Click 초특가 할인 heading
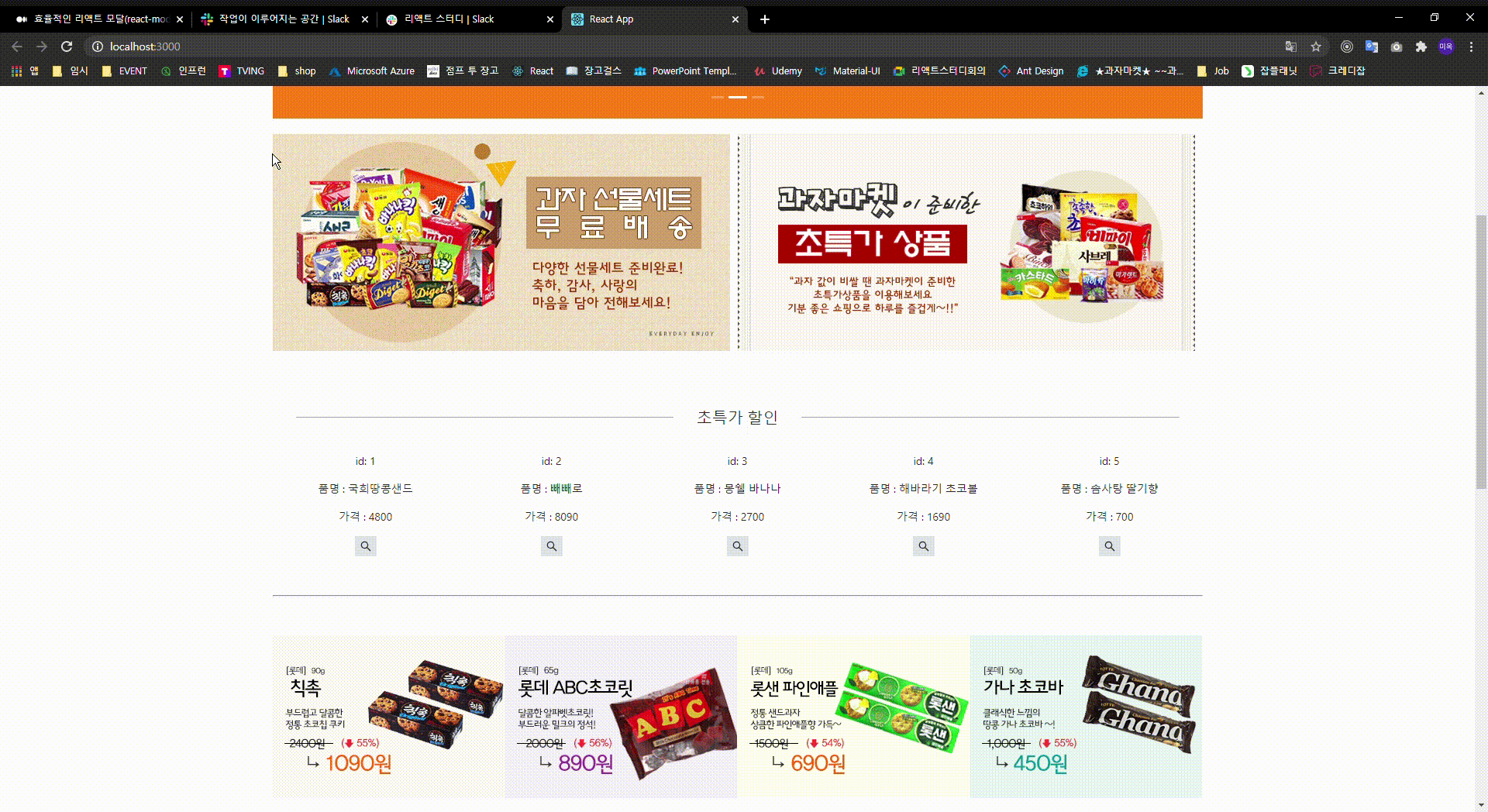The height and width of the screenshot is (812, 1488). click(737, 417)
